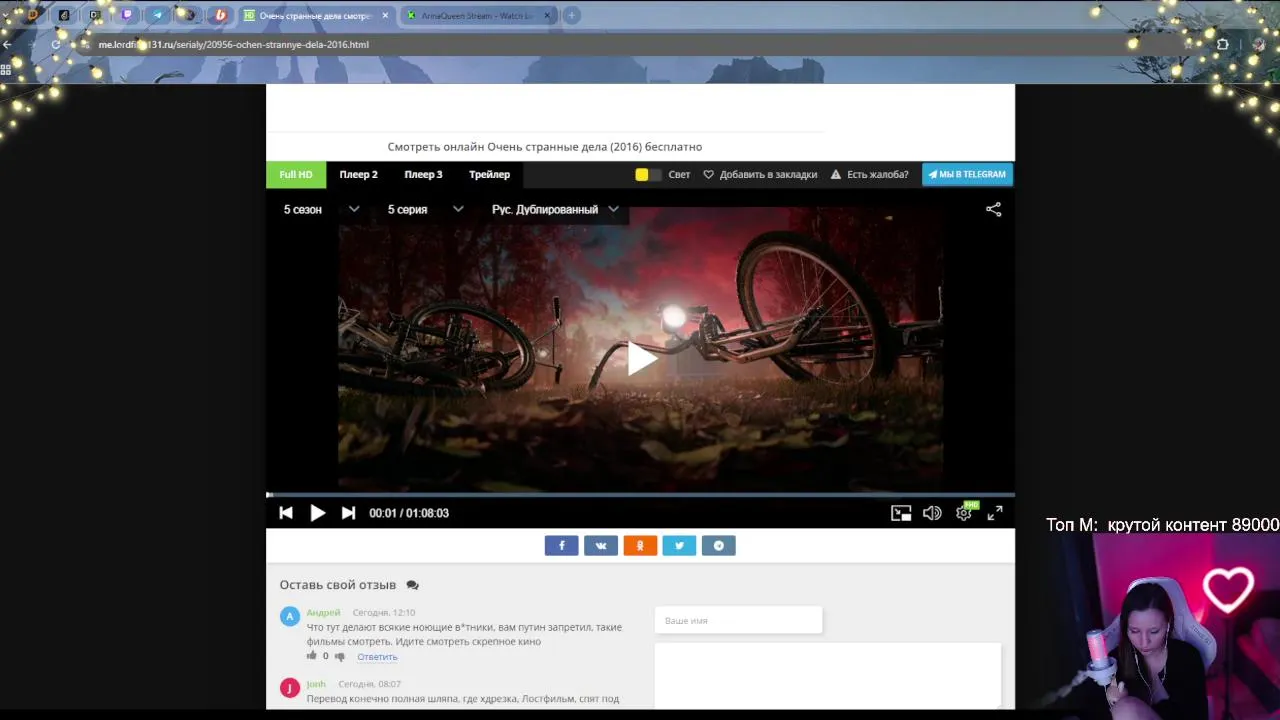Screen dimensions: 1280x720
Task: Open the Трейлер tab
Action: pos(489,174)
